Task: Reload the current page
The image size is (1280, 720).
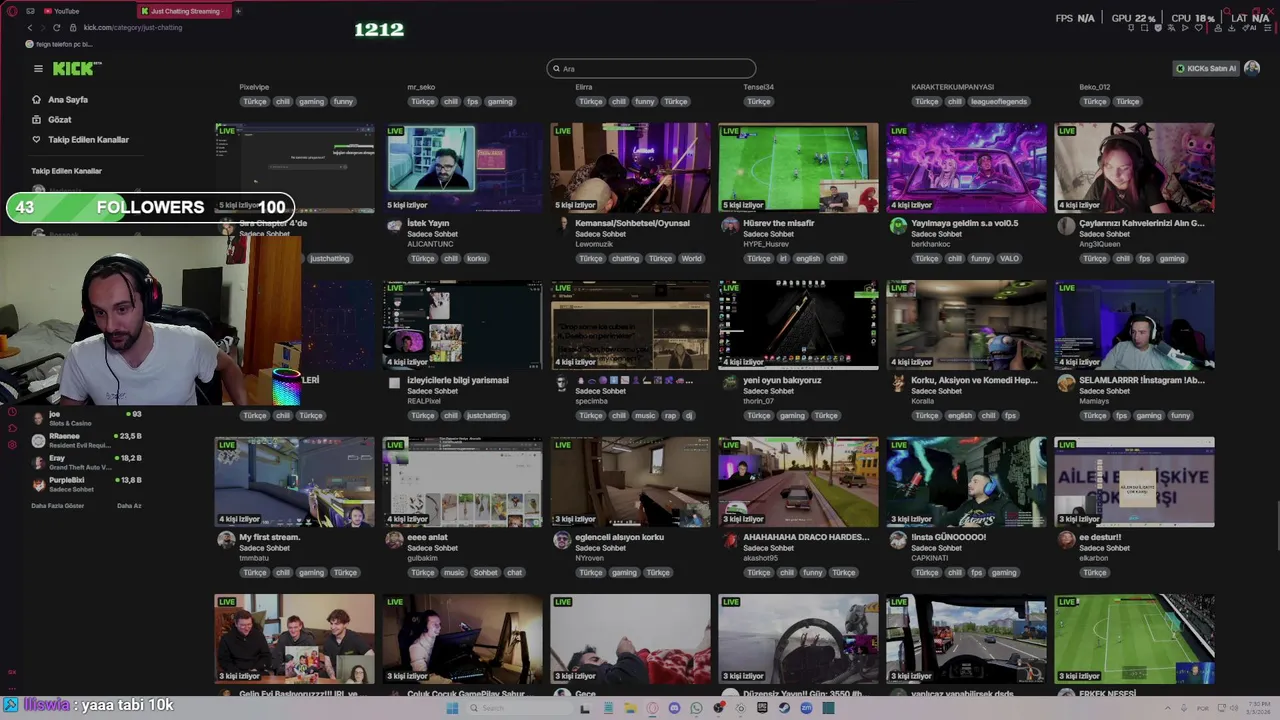Action: click(x=56, y=27)
